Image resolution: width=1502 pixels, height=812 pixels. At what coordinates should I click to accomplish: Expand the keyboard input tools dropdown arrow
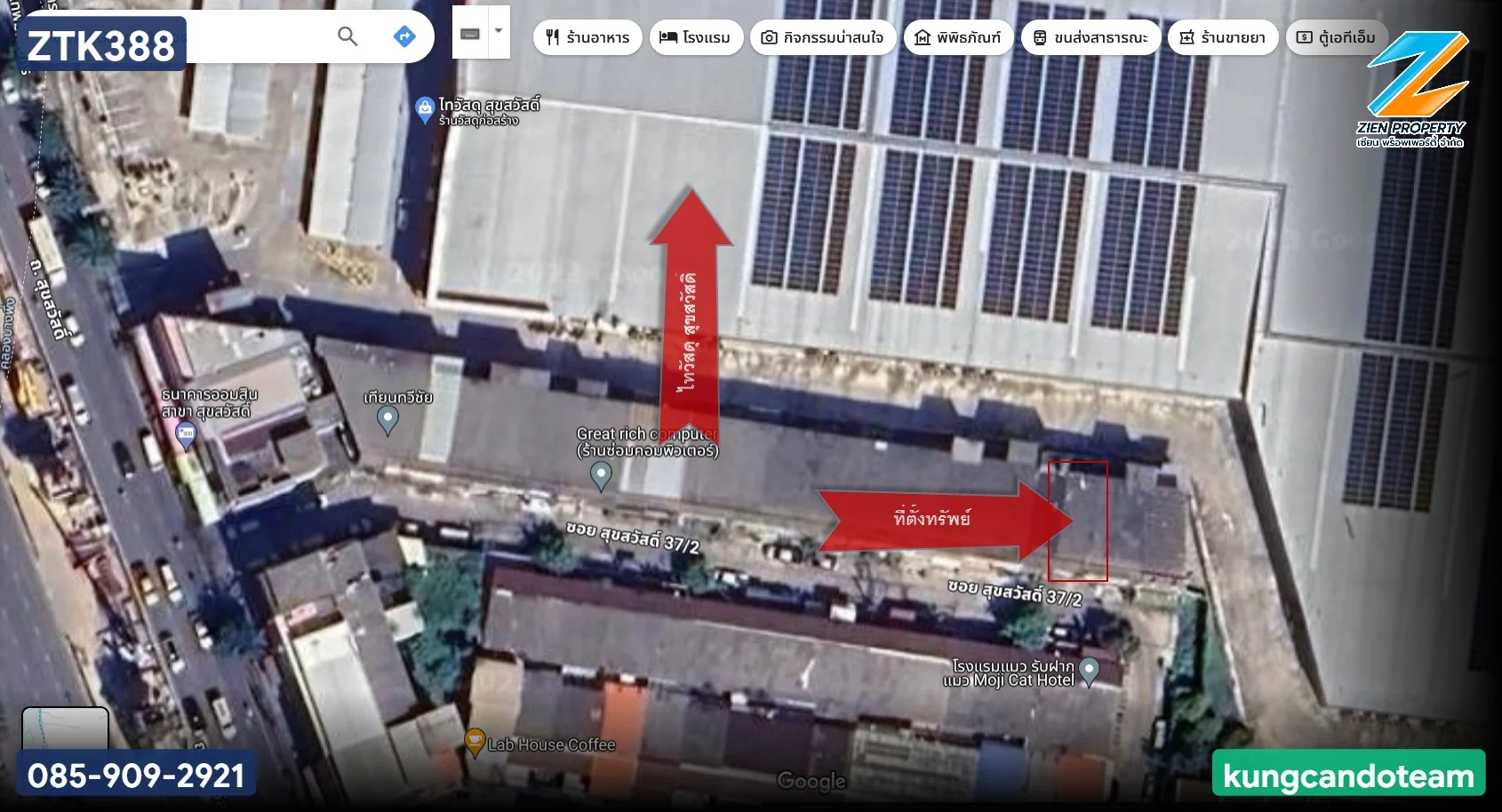pos(499,31)
